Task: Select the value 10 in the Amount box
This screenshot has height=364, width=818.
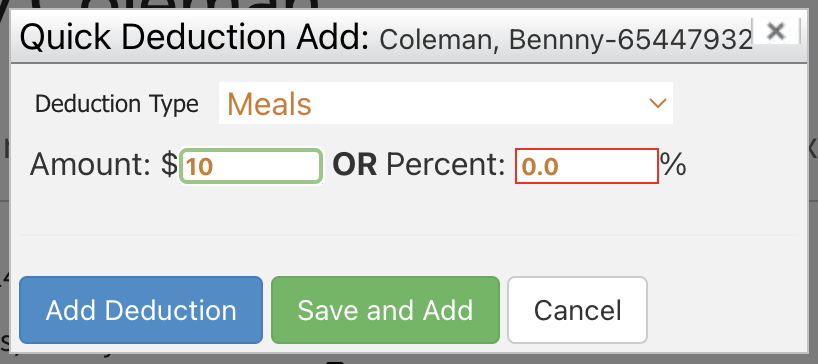Action: point(199,167)
